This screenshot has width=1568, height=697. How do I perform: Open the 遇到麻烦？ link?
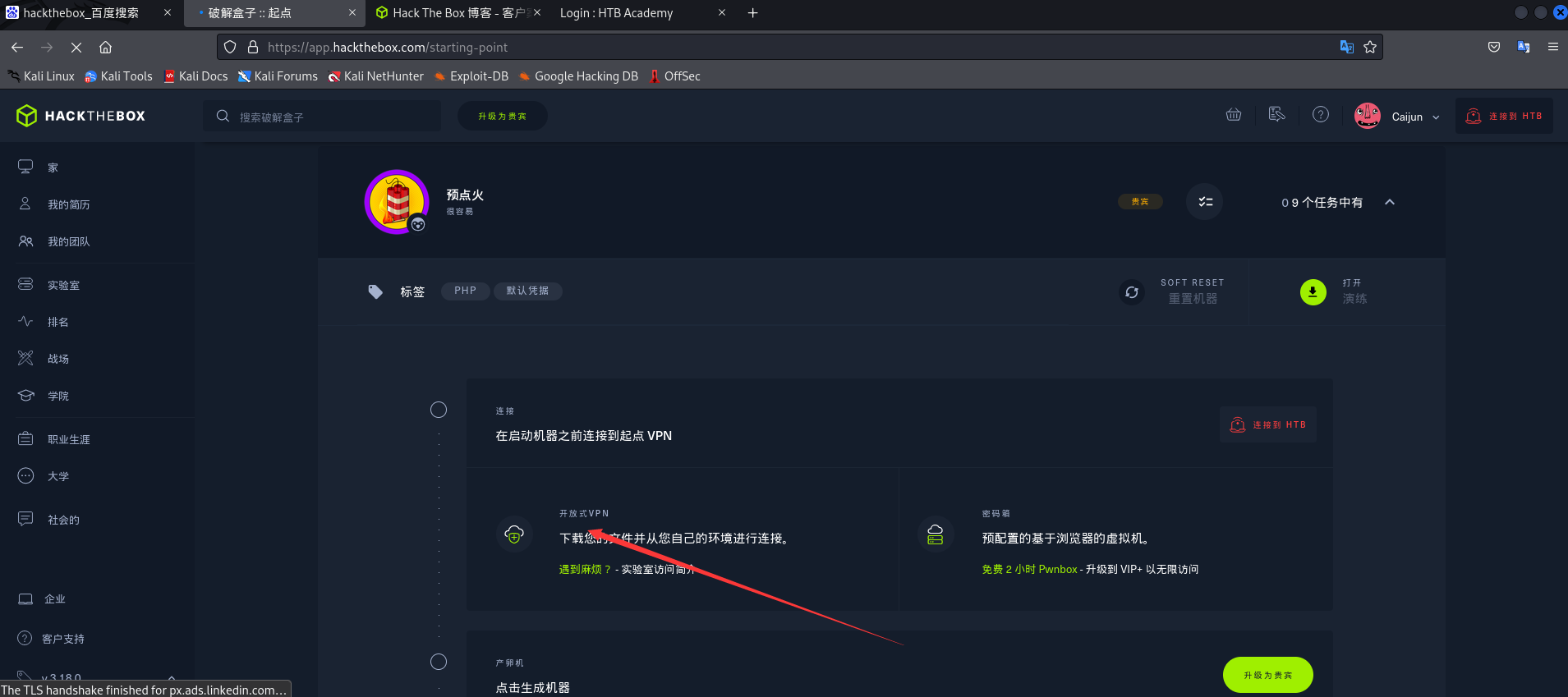585,570
